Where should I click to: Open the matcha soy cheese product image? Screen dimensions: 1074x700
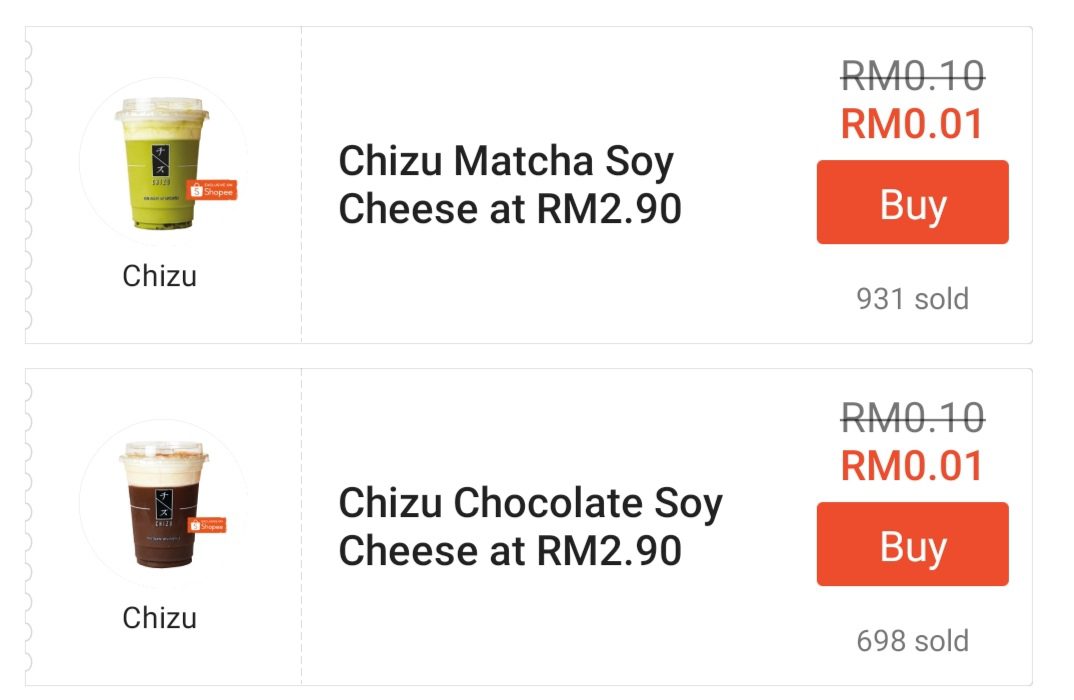(160, 162)
